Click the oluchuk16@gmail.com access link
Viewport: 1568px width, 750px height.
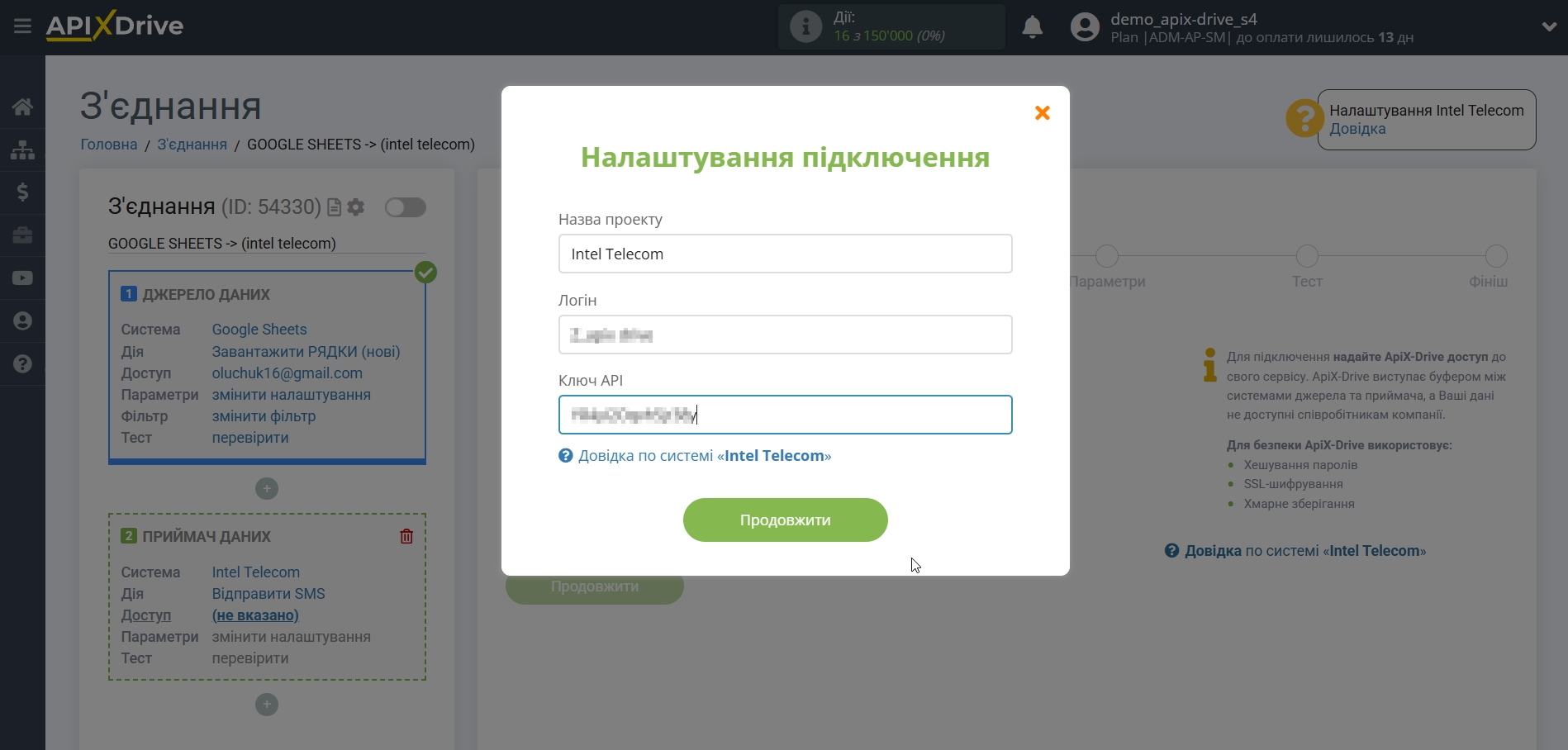pyautogui.click(x=287, y=373)
